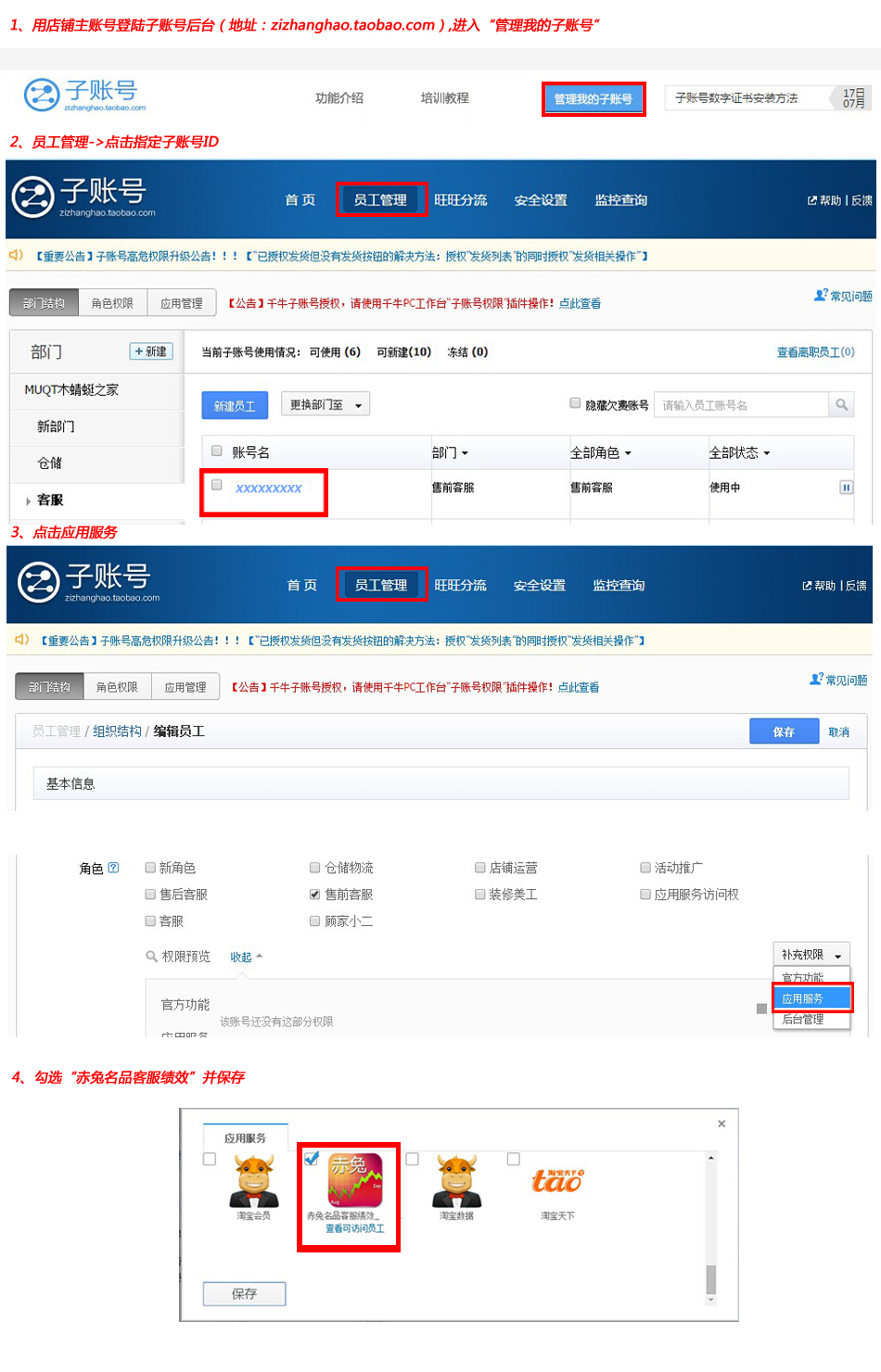Click the 子账号 logo on the edit employee page
This screenshot has width=881, height=1372.
point(89,581)
